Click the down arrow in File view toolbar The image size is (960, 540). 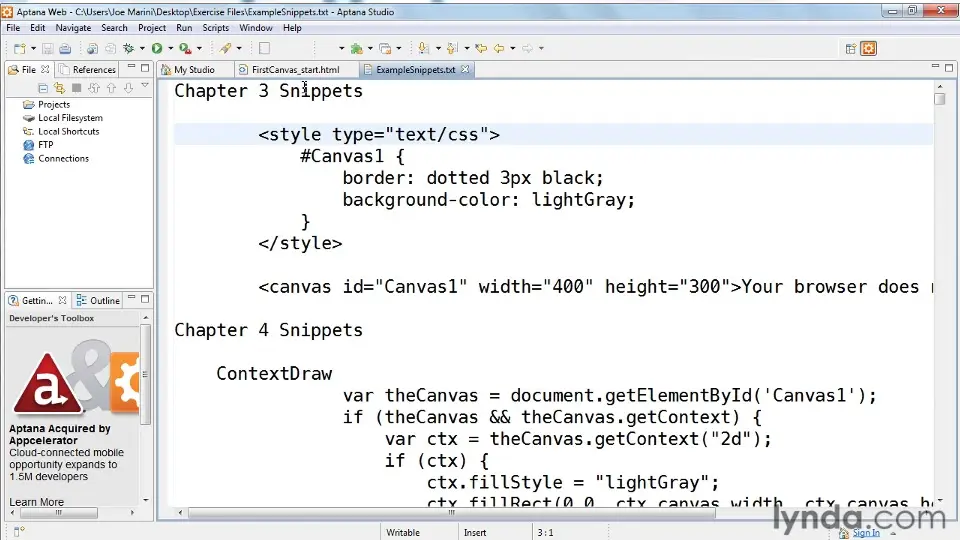[x=128, y=88]
